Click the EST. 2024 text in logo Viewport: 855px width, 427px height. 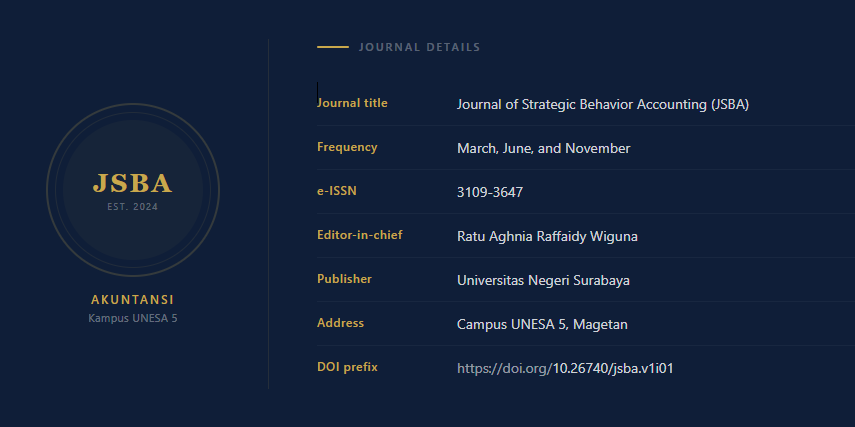[x=133, y=207]
